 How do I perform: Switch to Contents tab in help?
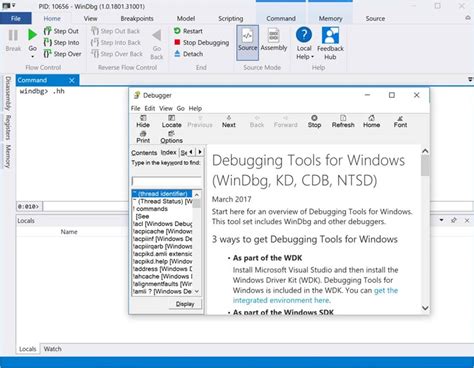(x=144, y=153)
